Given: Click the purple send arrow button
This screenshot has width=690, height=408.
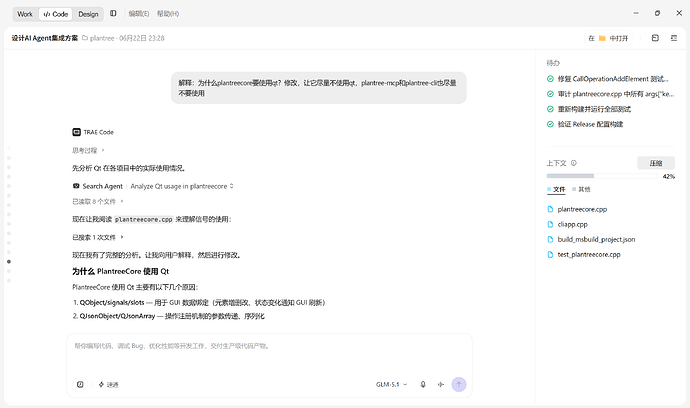Looking at the screenshot, I should click(459, 385).
